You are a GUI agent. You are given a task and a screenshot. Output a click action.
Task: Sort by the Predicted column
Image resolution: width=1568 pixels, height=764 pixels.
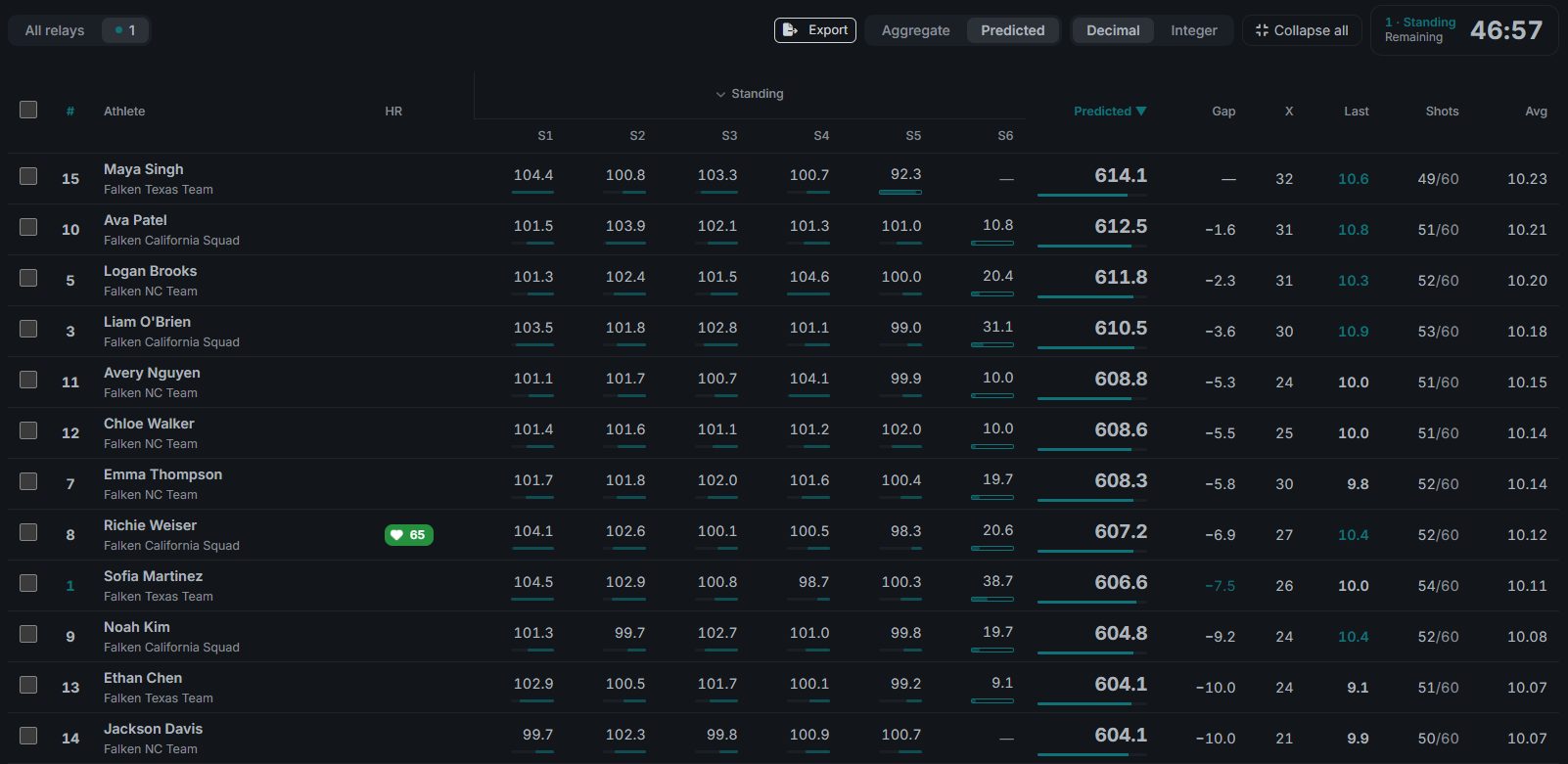1110,111
